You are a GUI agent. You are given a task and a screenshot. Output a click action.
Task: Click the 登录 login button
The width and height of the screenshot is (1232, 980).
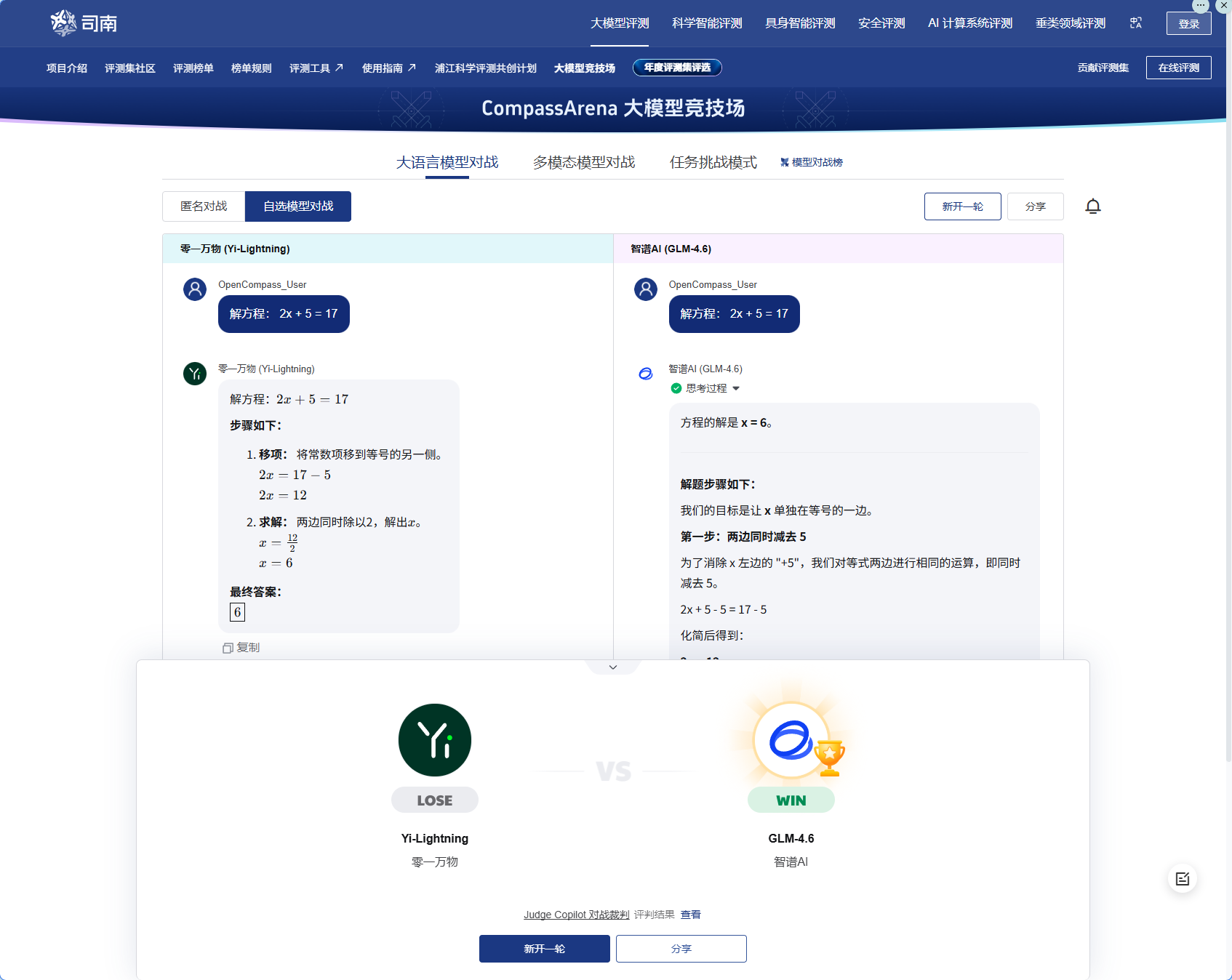[1189, 23]
